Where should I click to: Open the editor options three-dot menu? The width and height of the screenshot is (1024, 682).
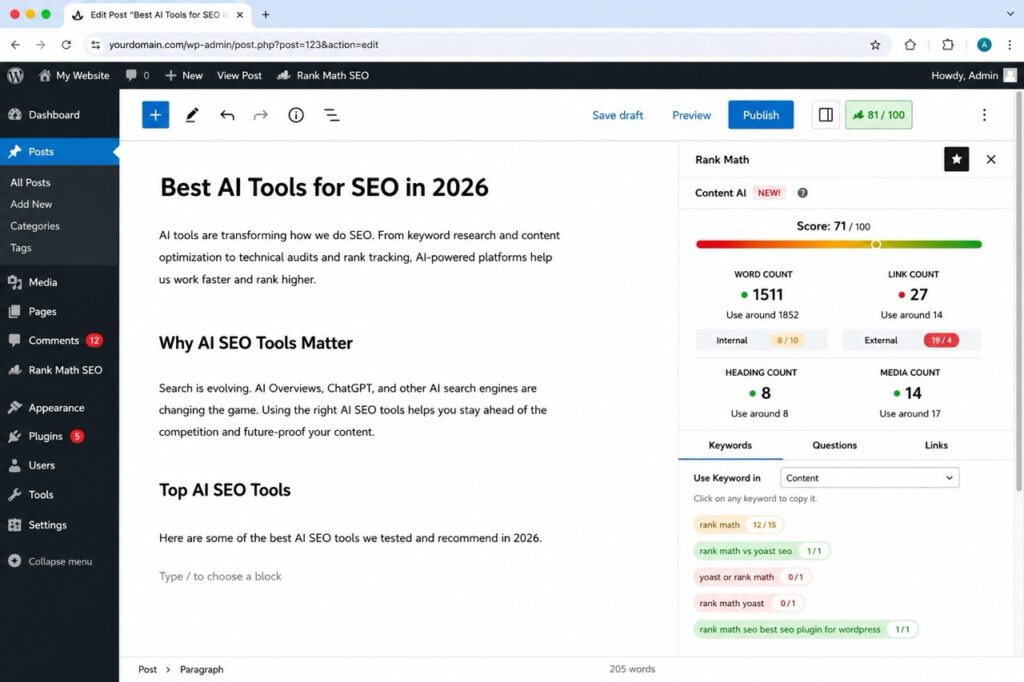click(x=984, y=115)
